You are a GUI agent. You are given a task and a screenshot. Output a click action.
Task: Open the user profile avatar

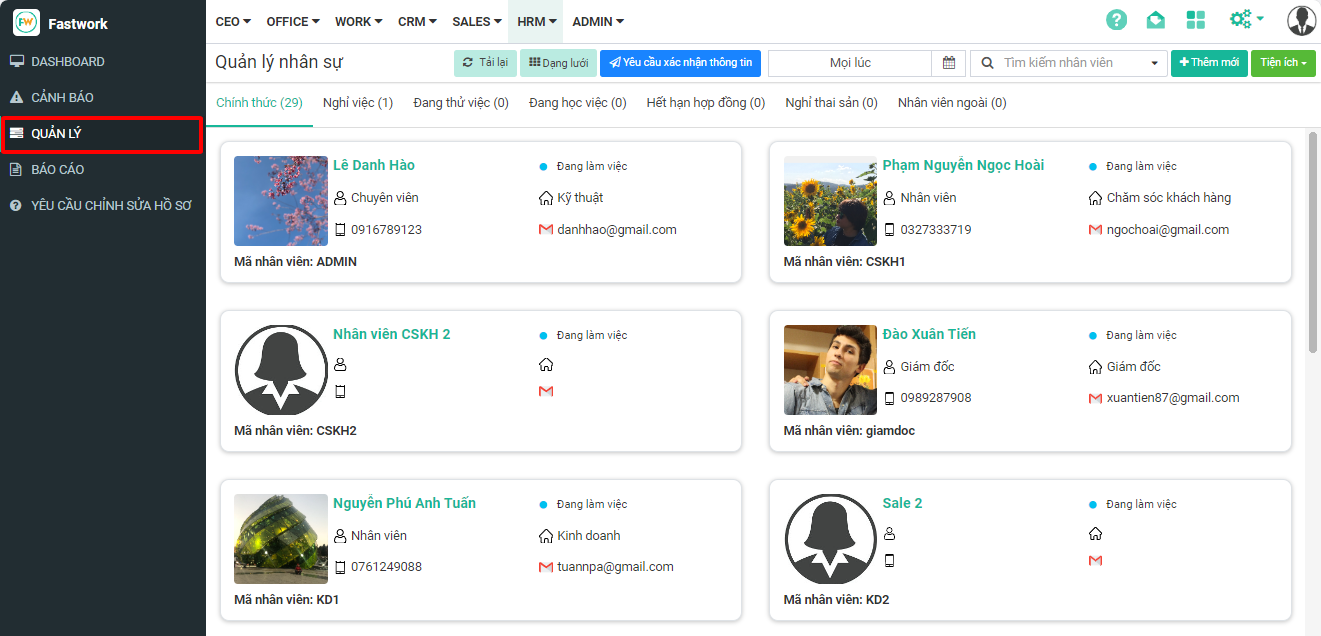point(1300,21)
